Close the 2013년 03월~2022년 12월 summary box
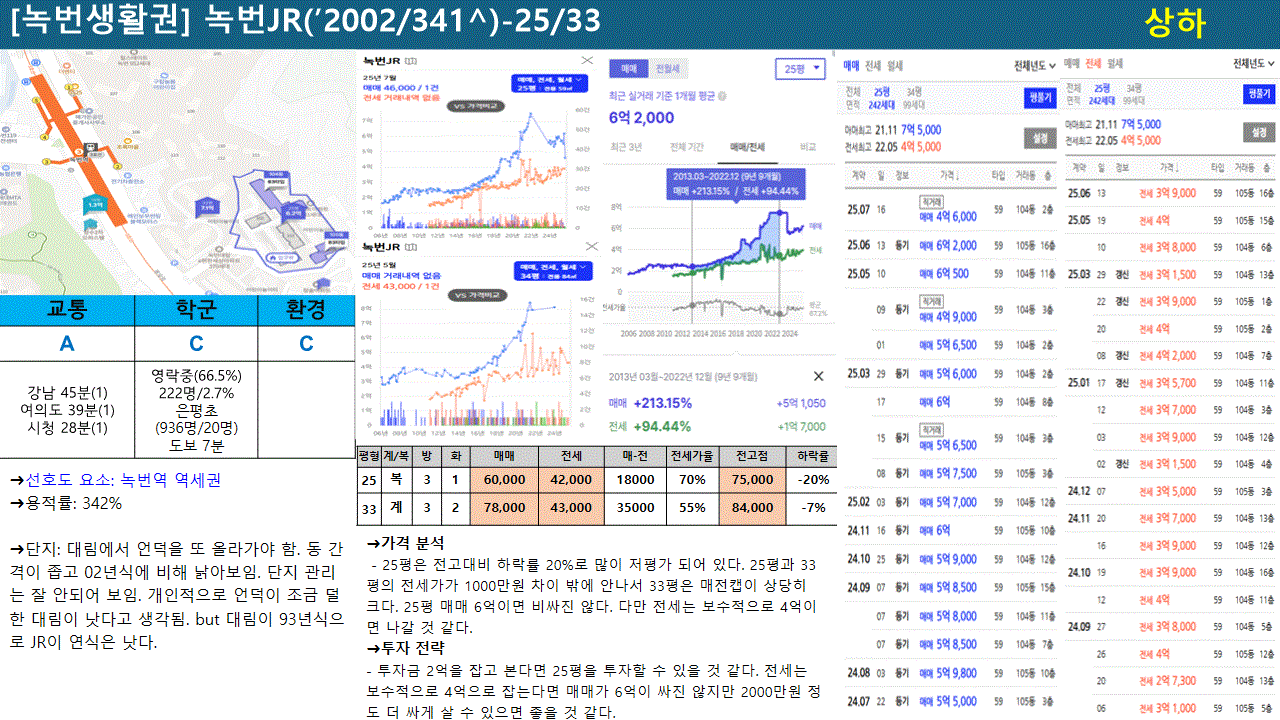Viewport: 1280px width, 720px height. pyautogui.click(x=818, y=376)
